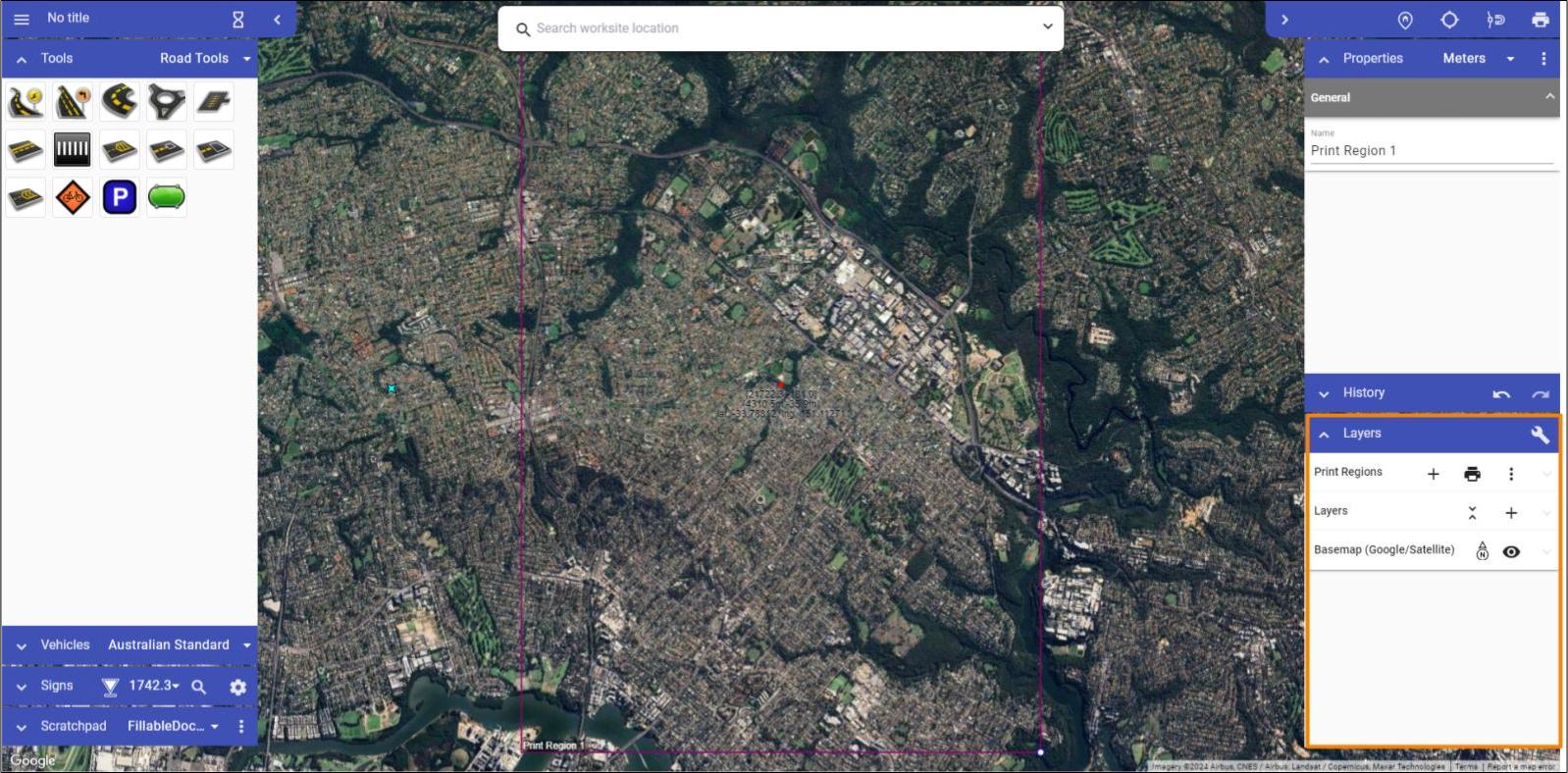Open the Meters units dropdown
This screenshot has width=1568, height=773.
click(x=1479, y=59)
